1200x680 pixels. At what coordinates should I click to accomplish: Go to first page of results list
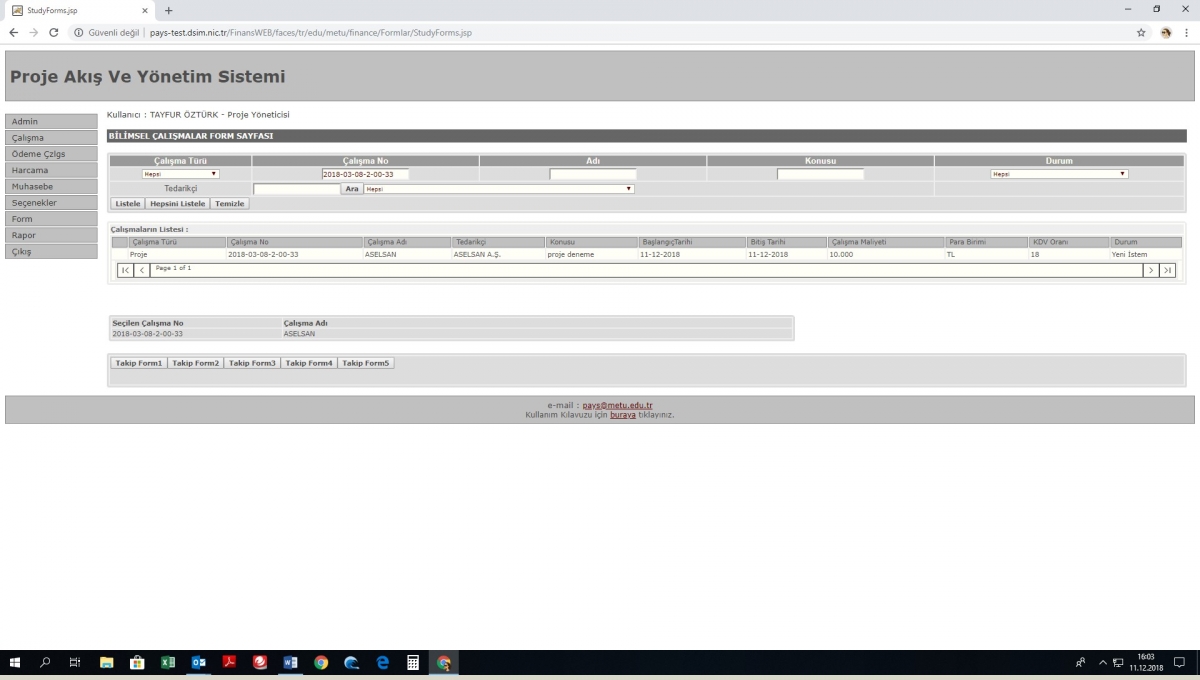(125, 270)
